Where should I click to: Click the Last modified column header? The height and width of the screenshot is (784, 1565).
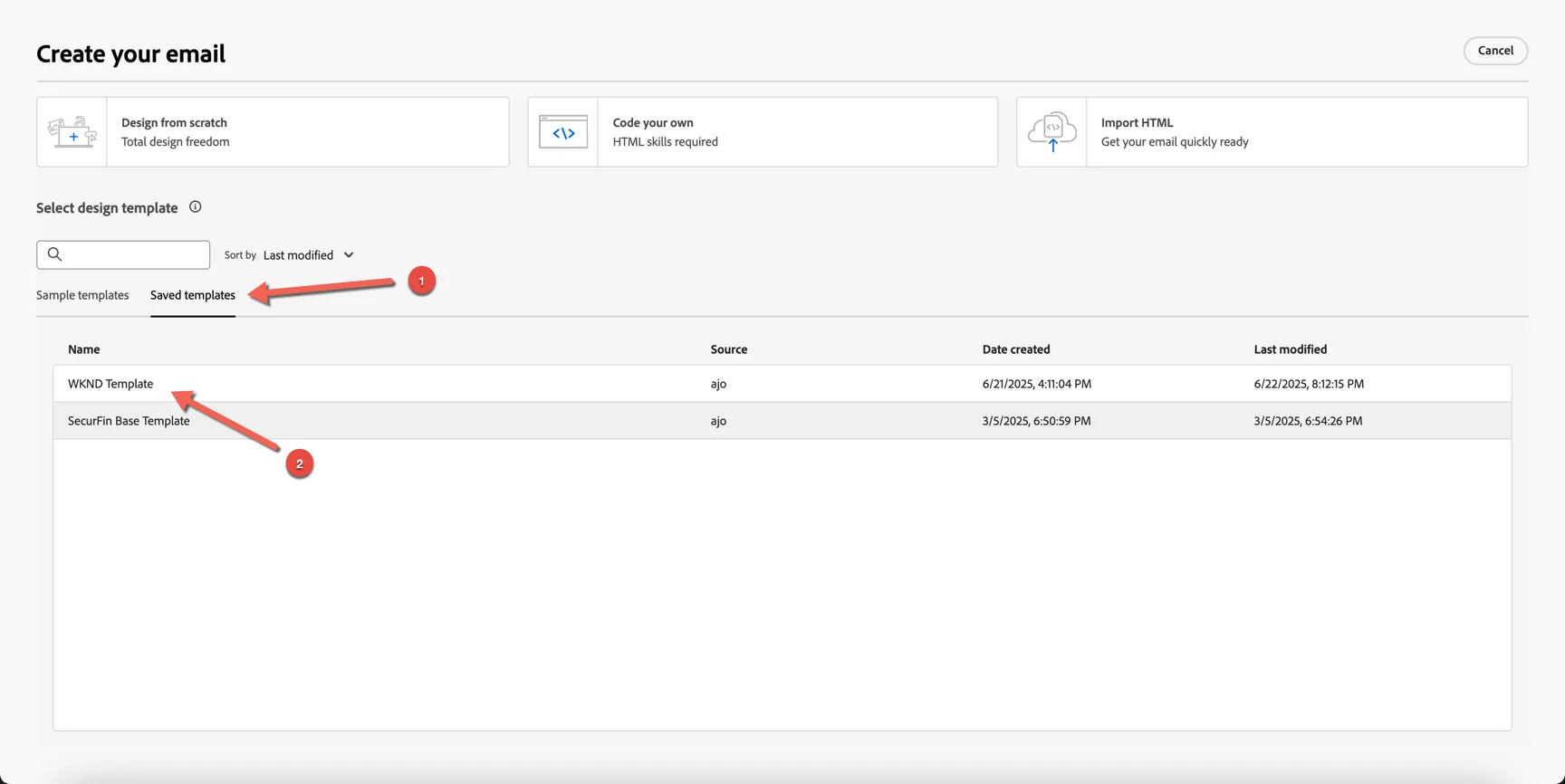[1291, 349]
